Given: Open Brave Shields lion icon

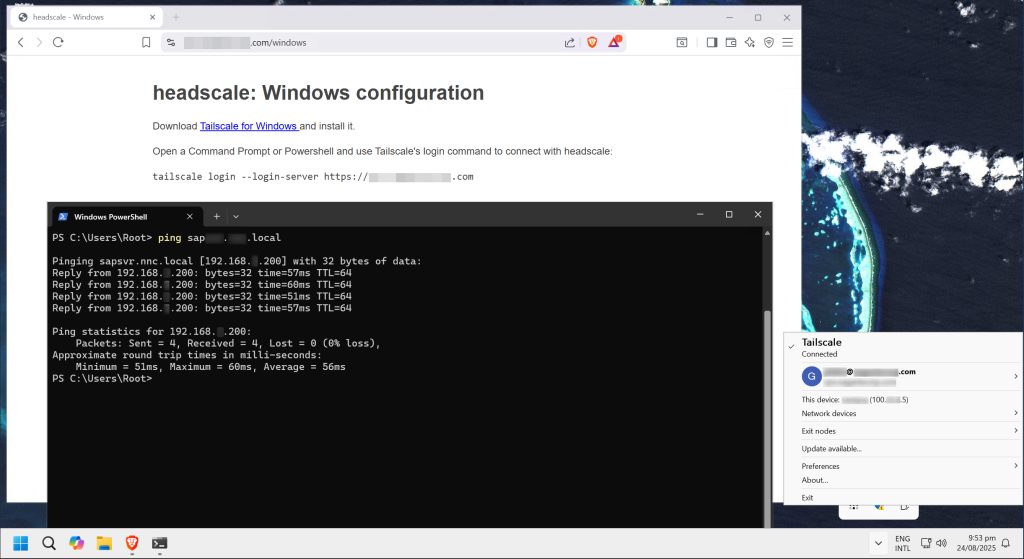Looking at the screenshot, I should tap(592, 42).
